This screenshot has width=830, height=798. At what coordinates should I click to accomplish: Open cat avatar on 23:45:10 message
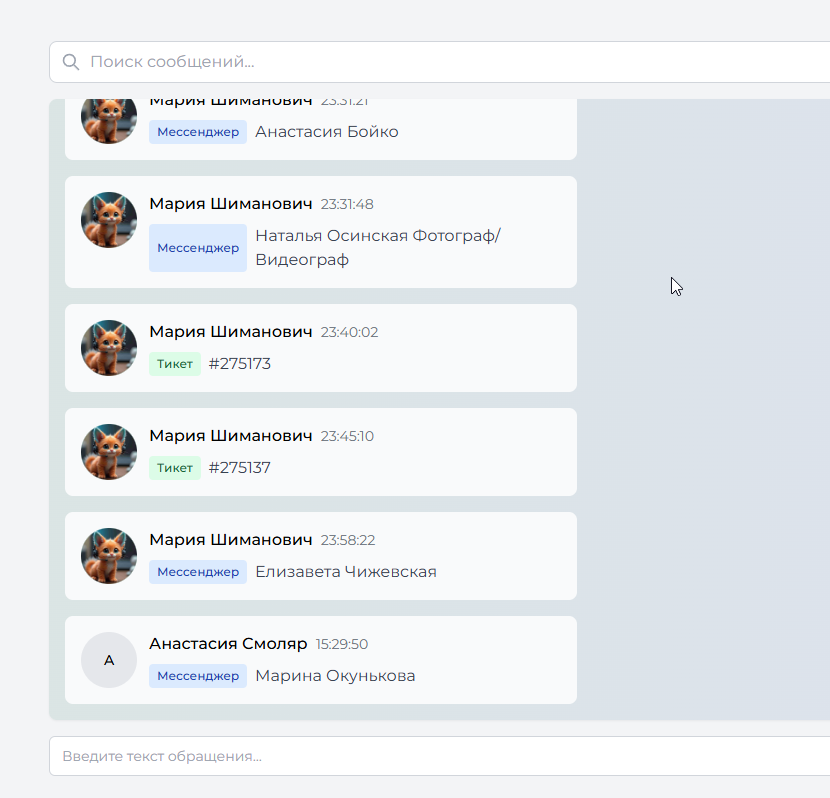pos(109,452)
